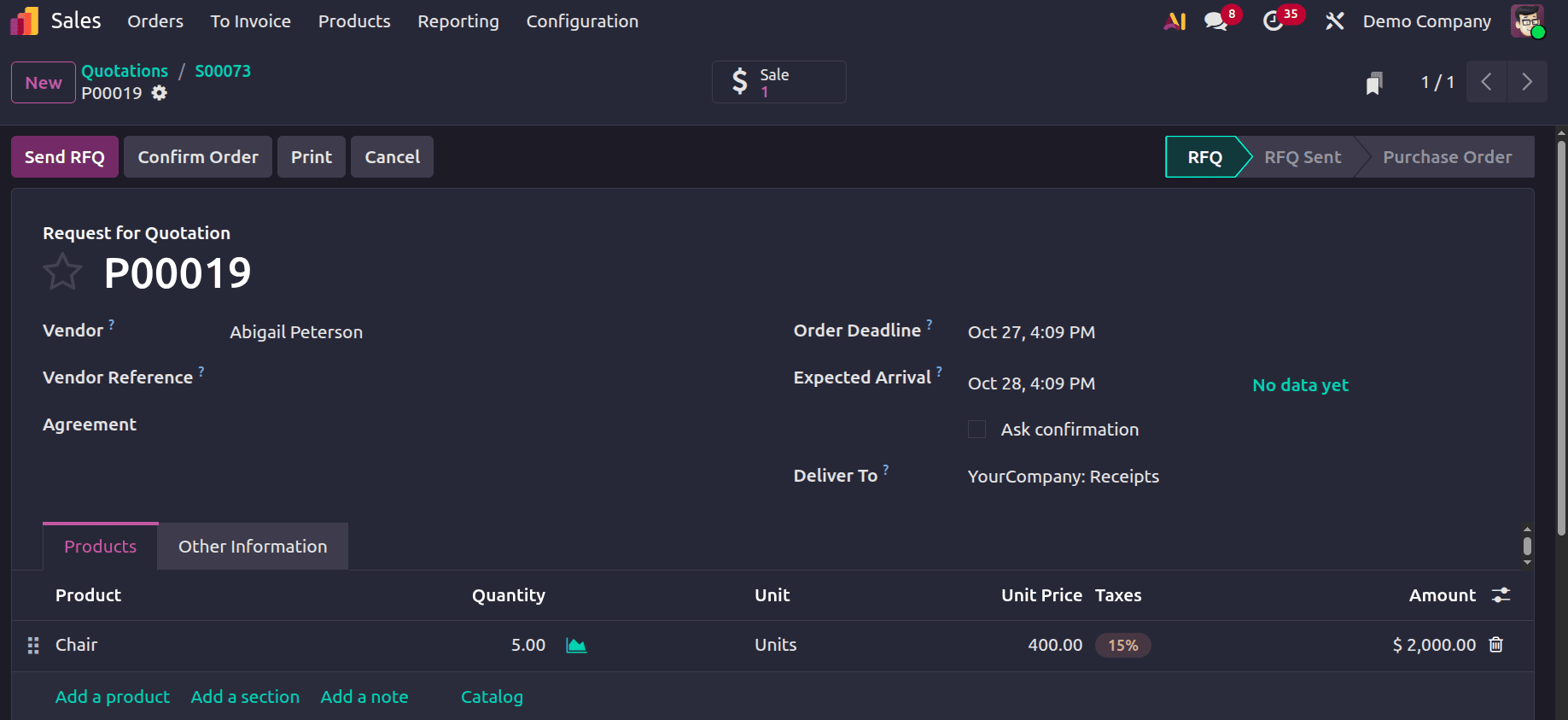Grab the Chair row drag handle
1568x720 pixels.
click(x=33, y=646)
